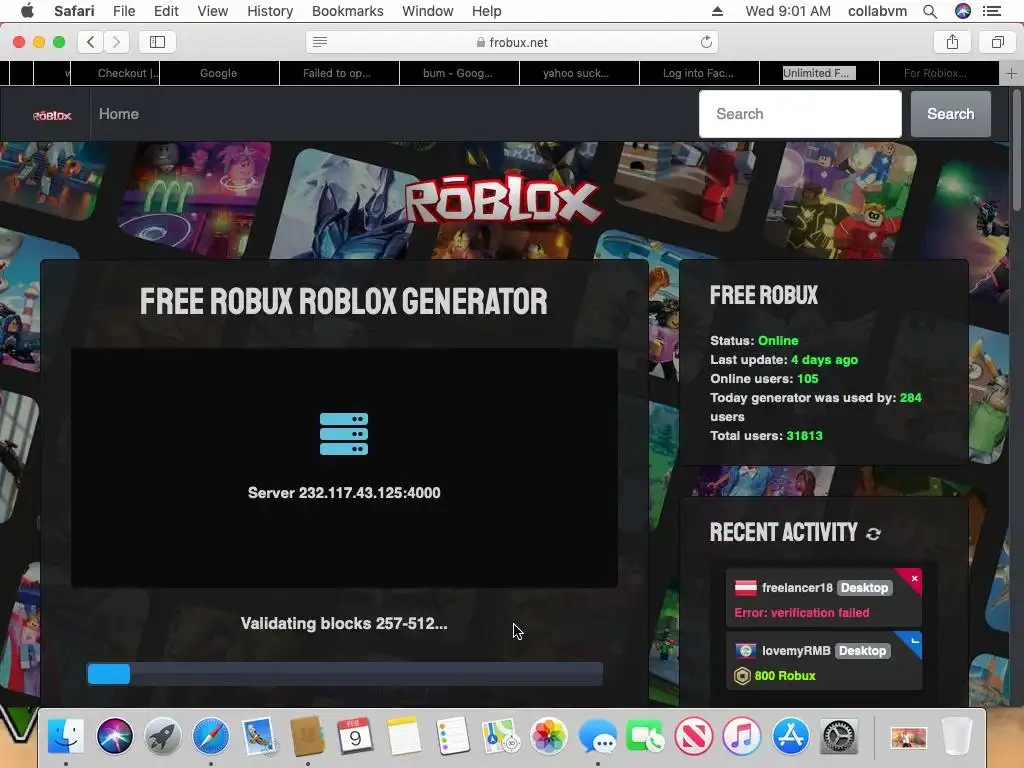The width and height of the screenshot is (1024, 768).
Task: Show the Safari sidebar
Action: click(157, 42)
